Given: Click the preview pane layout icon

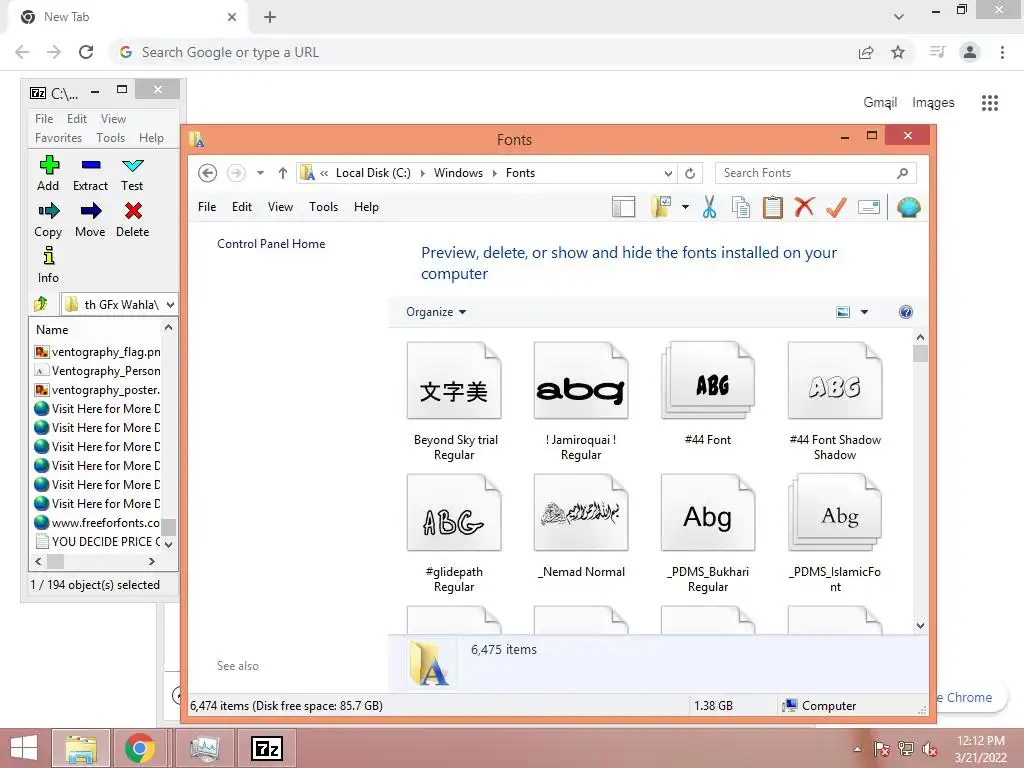Looking at the screenshot, I should (623, 207).
